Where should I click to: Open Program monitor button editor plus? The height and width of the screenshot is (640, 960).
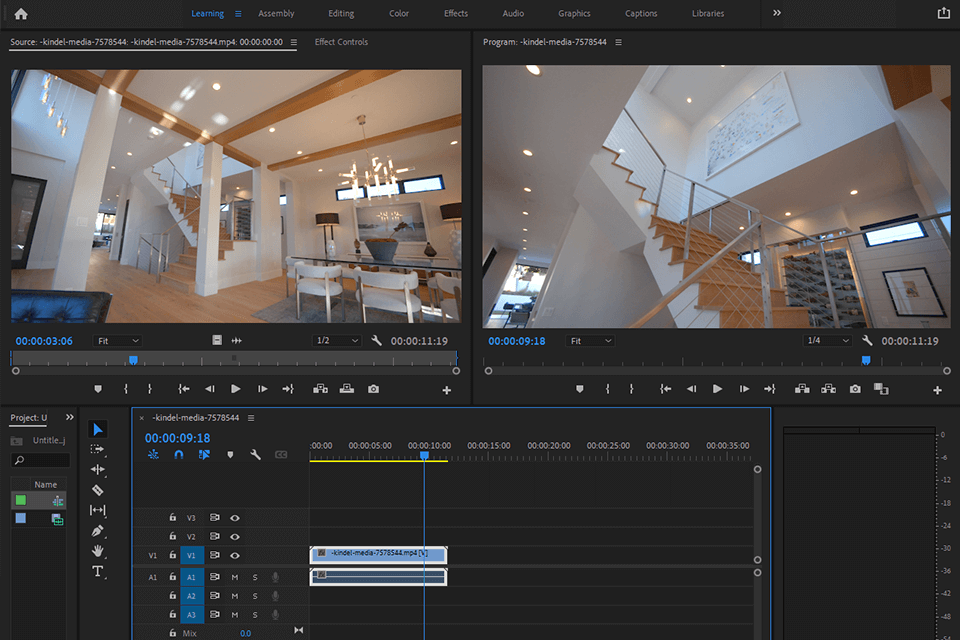[937, 390]
